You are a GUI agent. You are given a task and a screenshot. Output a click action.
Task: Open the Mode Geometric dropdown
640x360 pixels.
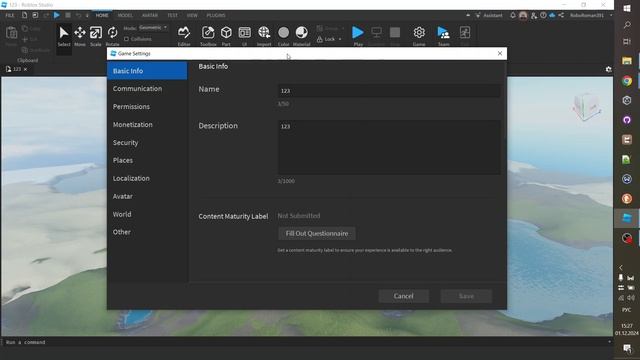click(153, 28)
